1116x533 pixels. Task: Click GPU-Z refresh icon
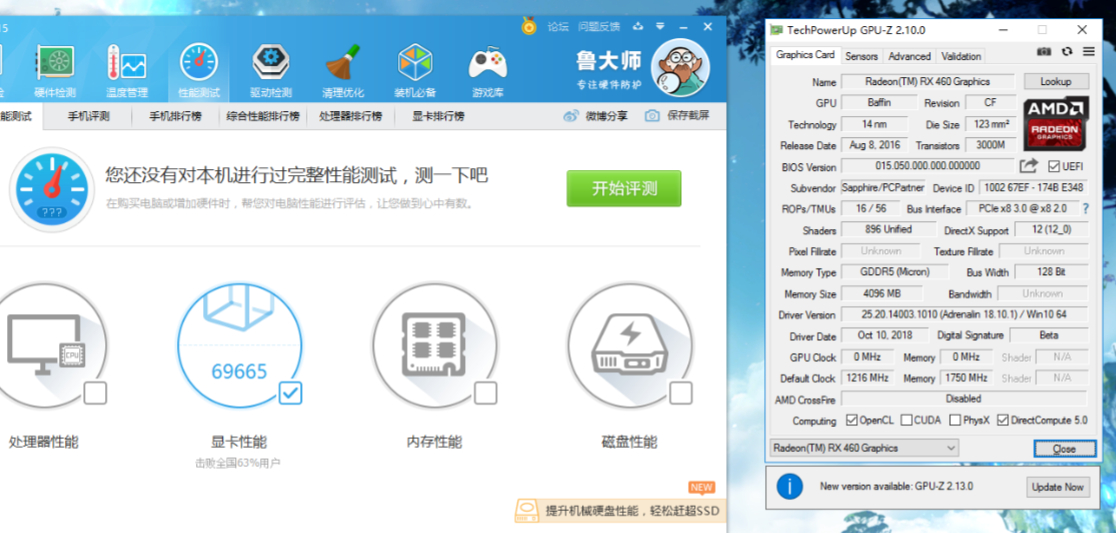[x=1066, y=51]
